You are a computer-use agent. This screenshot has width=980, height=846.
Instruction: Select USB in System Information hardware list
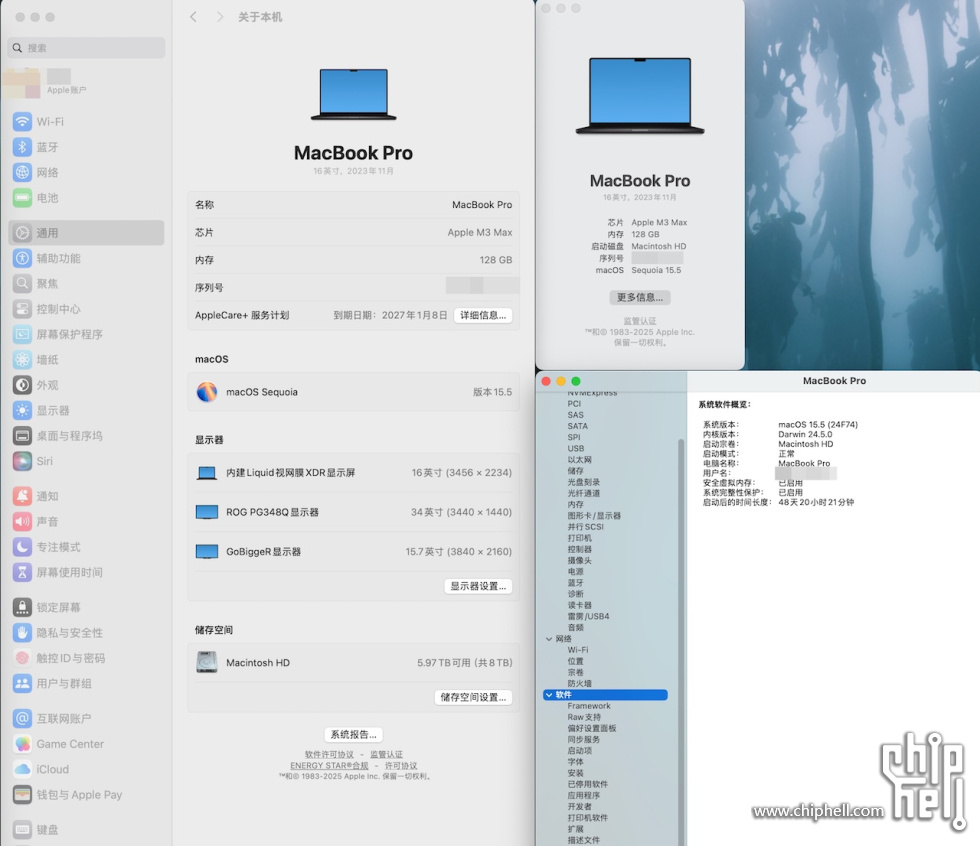[x=576, y=449]
